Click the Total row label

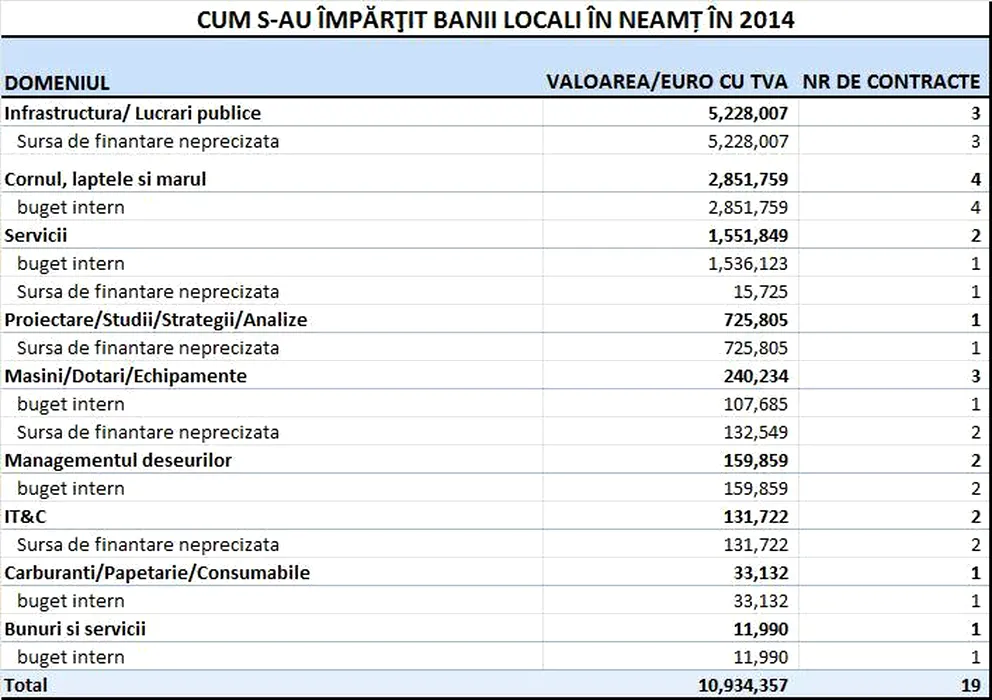click(26, 685)
